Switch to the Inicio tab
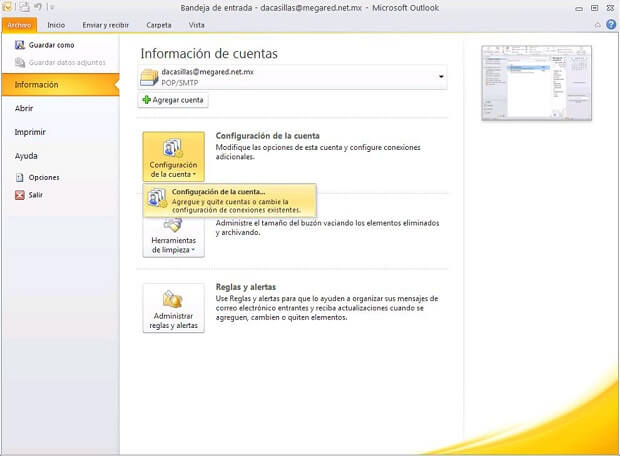 pos(56,25)
